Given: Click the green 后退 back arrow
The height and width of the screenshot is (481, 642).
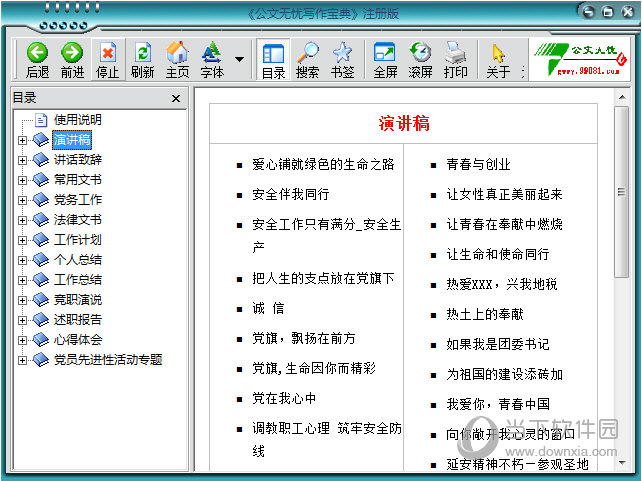Looking at the screenshot, I should pyautogui.click(x=37, y=60).
